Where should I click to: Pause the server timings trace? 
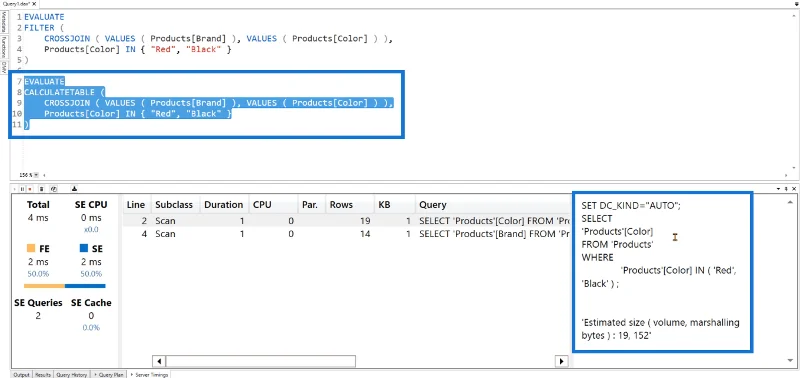click(22, 189)
